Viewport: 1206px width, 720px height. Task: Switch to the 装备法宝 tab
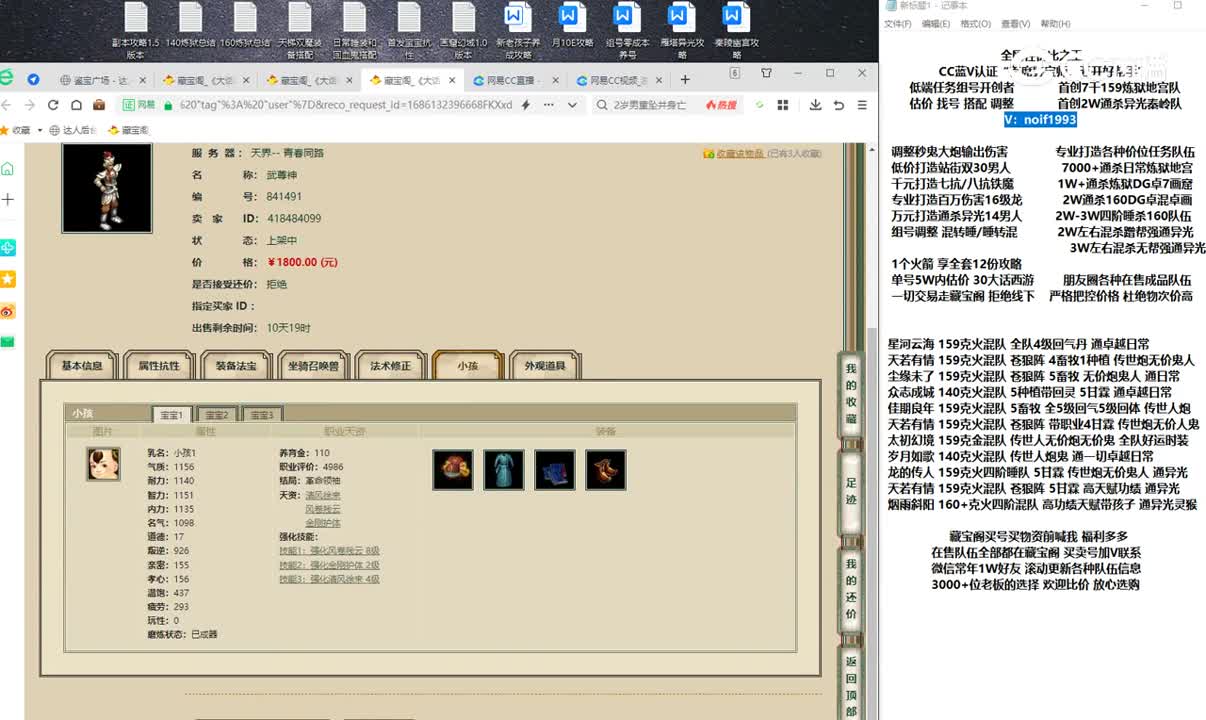(x=236, y=366)
